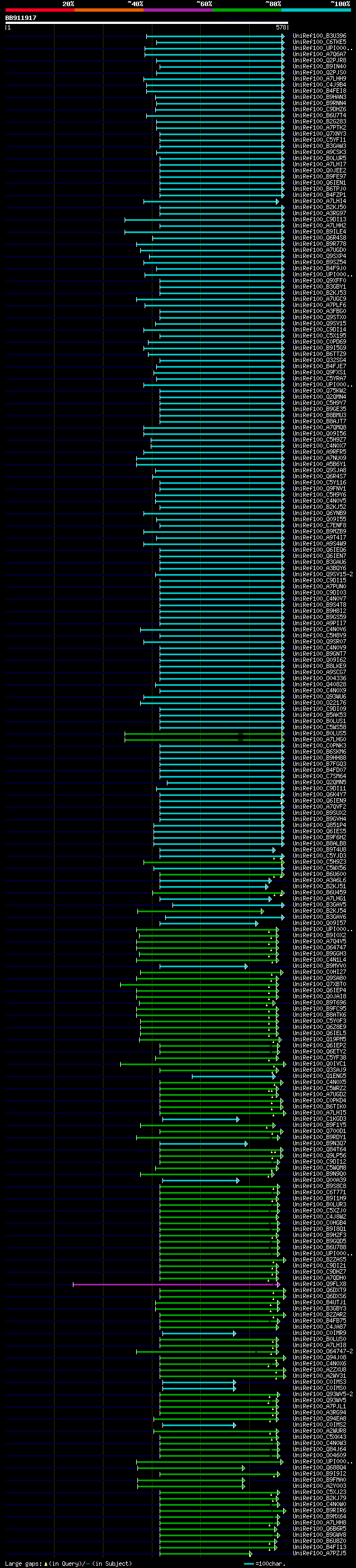Select hit label UniRef100_B9MX64
The image size is (356, 1568).
pyautogui.click(x=319, y=1516)
